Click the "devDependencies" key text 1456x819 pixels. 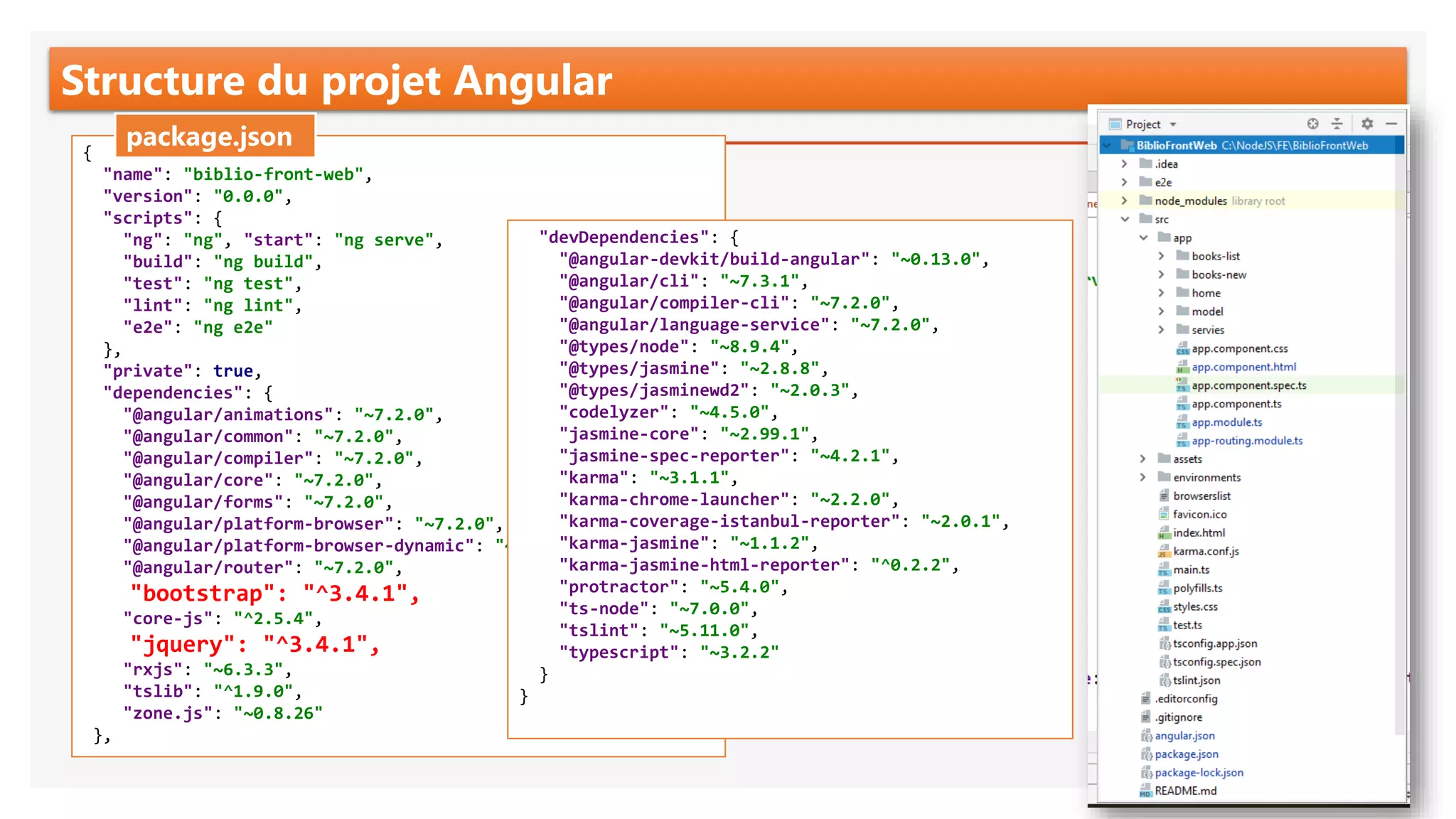[x=624, y=237]
